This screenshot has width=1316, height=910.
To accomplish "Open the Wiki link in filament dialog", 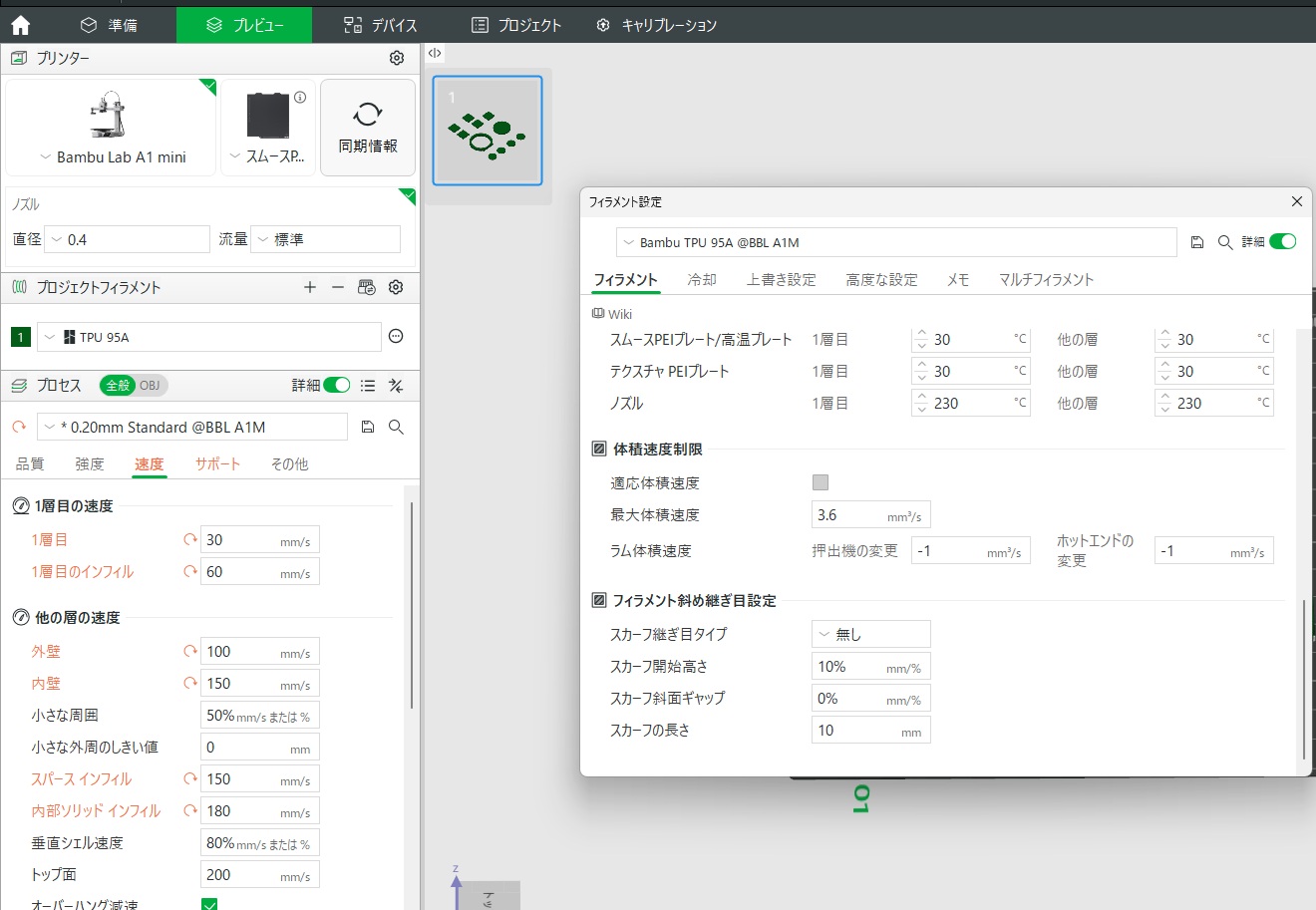I will (x=612, y=314).
